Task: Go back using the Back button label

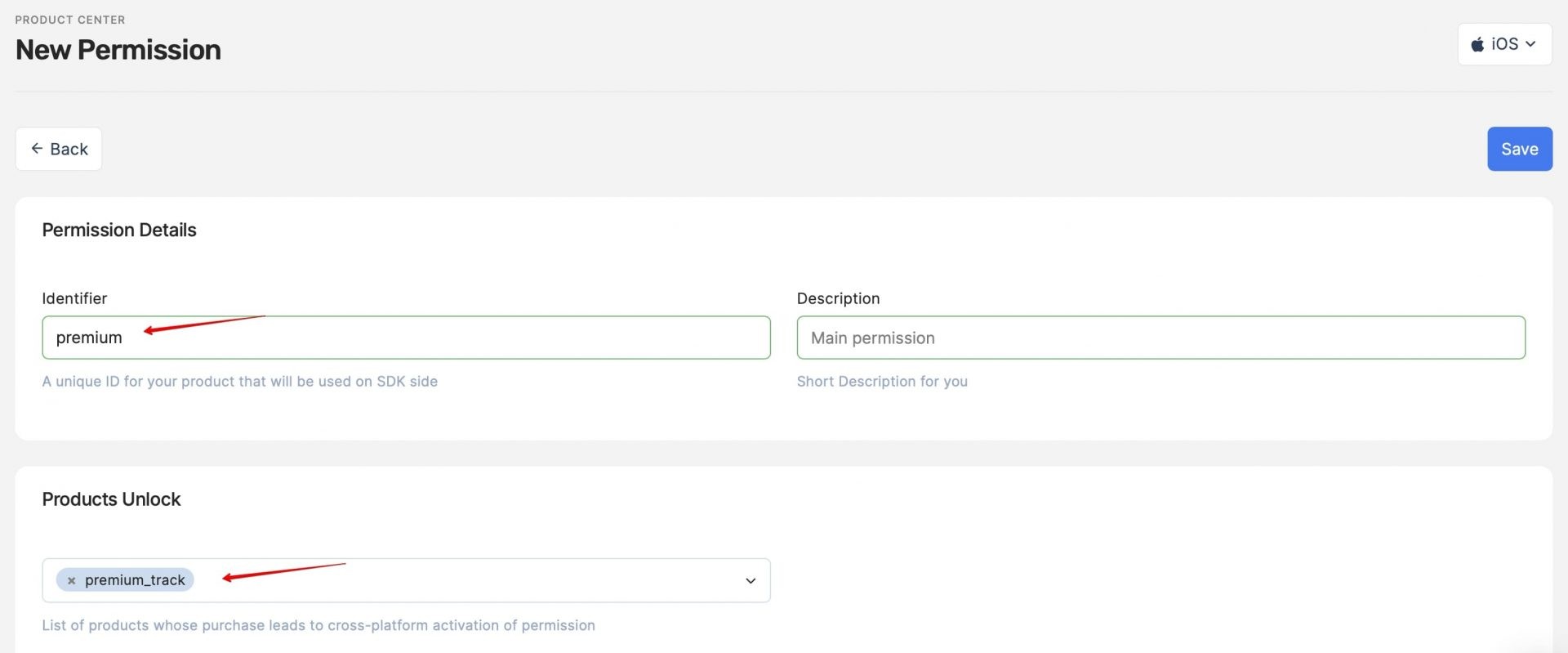Action: [x=69, y=149]
